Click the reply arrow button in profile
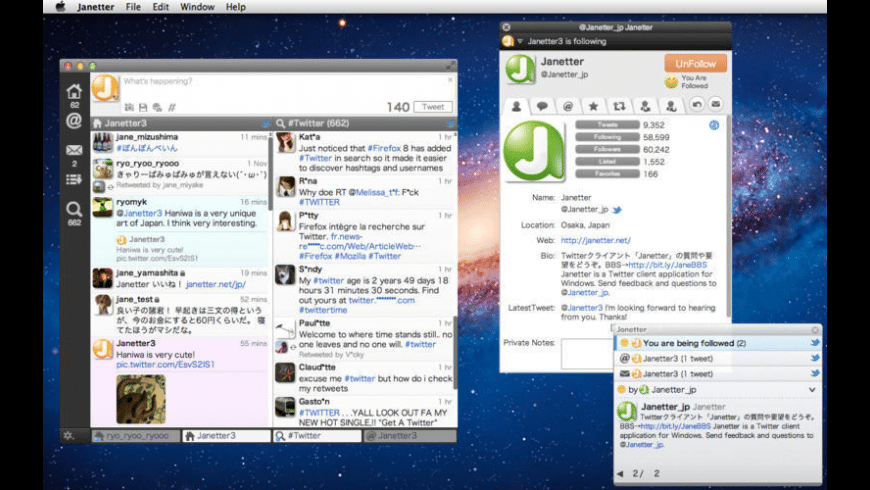 point(697,105)
